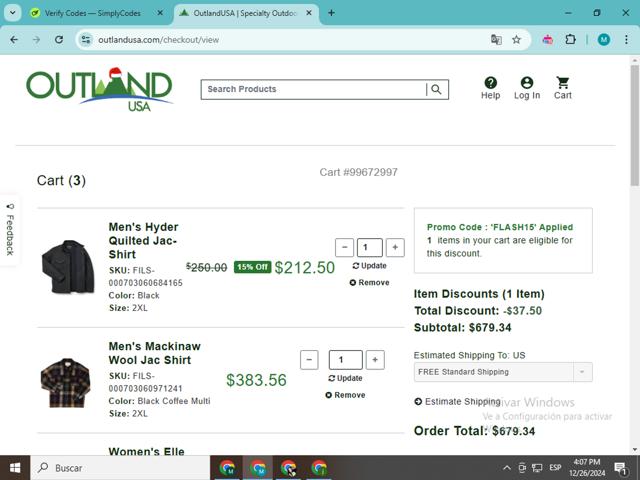The width and height of the screenshot is (640, 480).
Task: Click the pink shopping extension icon
Action: coord(548,40)
